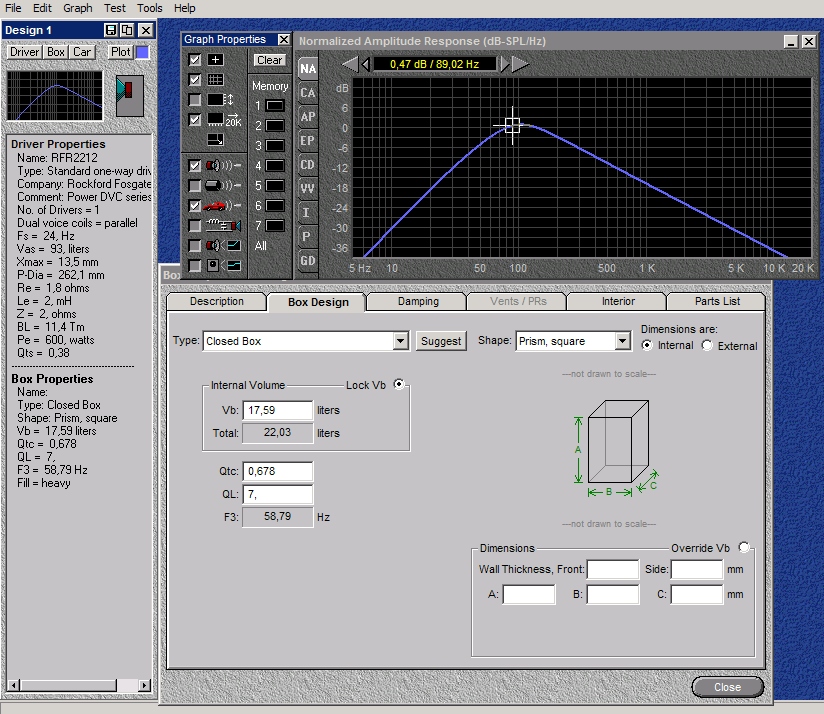Click the blue plot color swatch
This screenshot has width=824, height=714.
(142, 52)
